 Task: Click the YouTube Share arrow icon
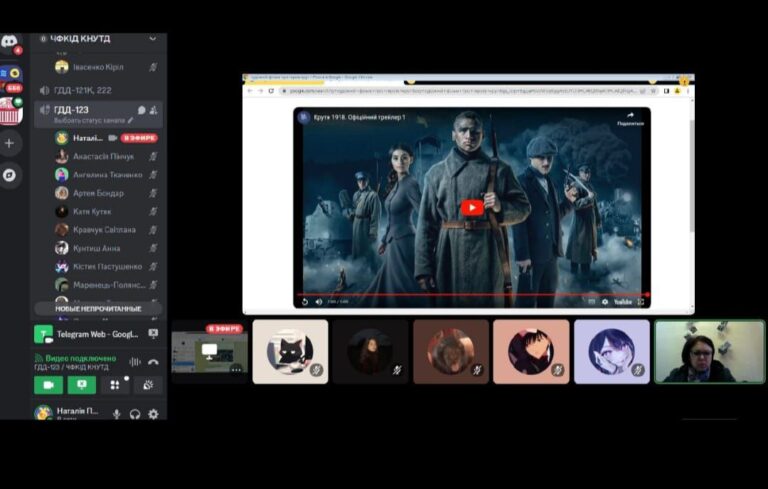tap(630, 117)
